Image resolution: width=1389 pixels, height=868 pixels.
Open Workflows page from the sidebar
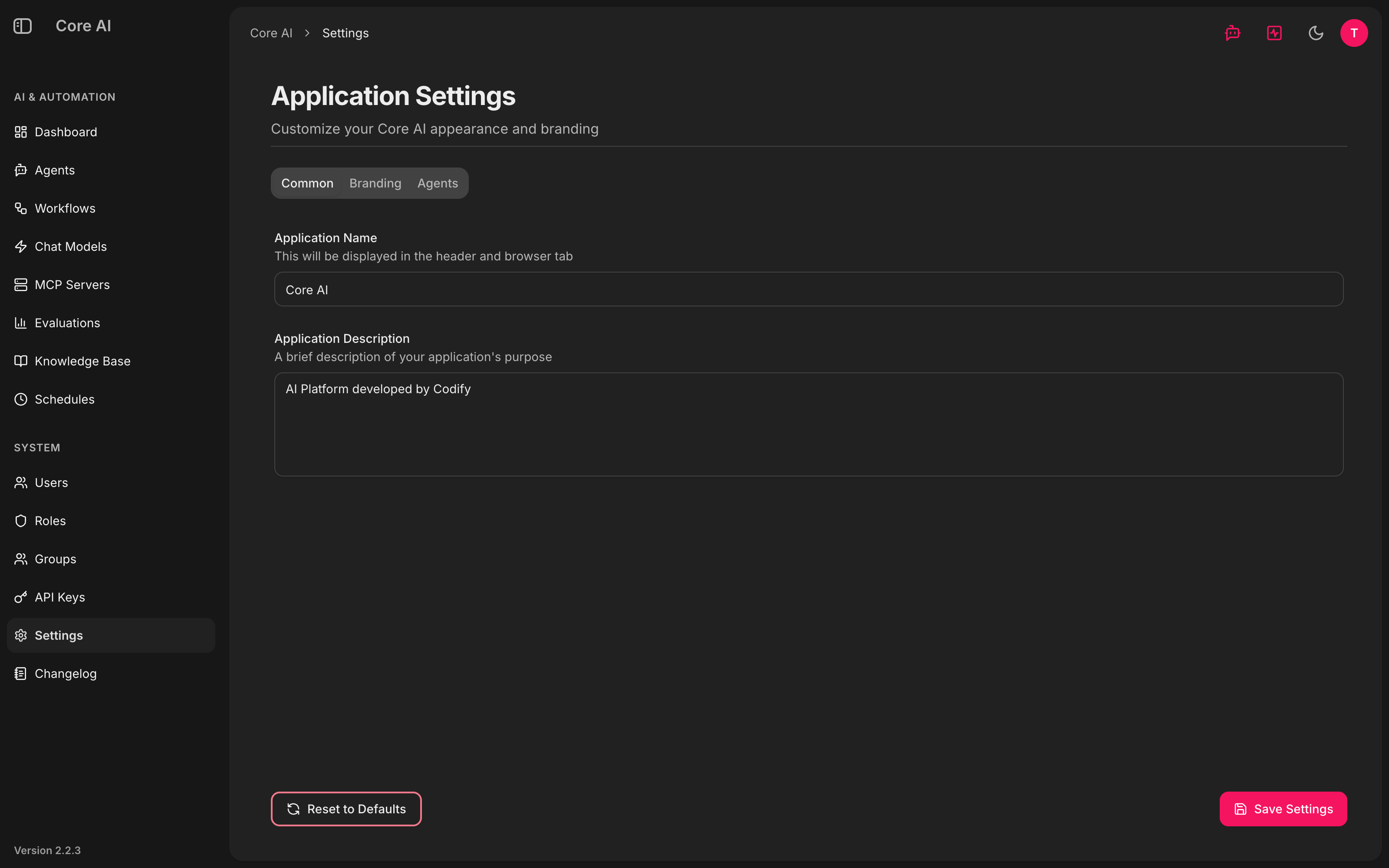pos(111,208)
